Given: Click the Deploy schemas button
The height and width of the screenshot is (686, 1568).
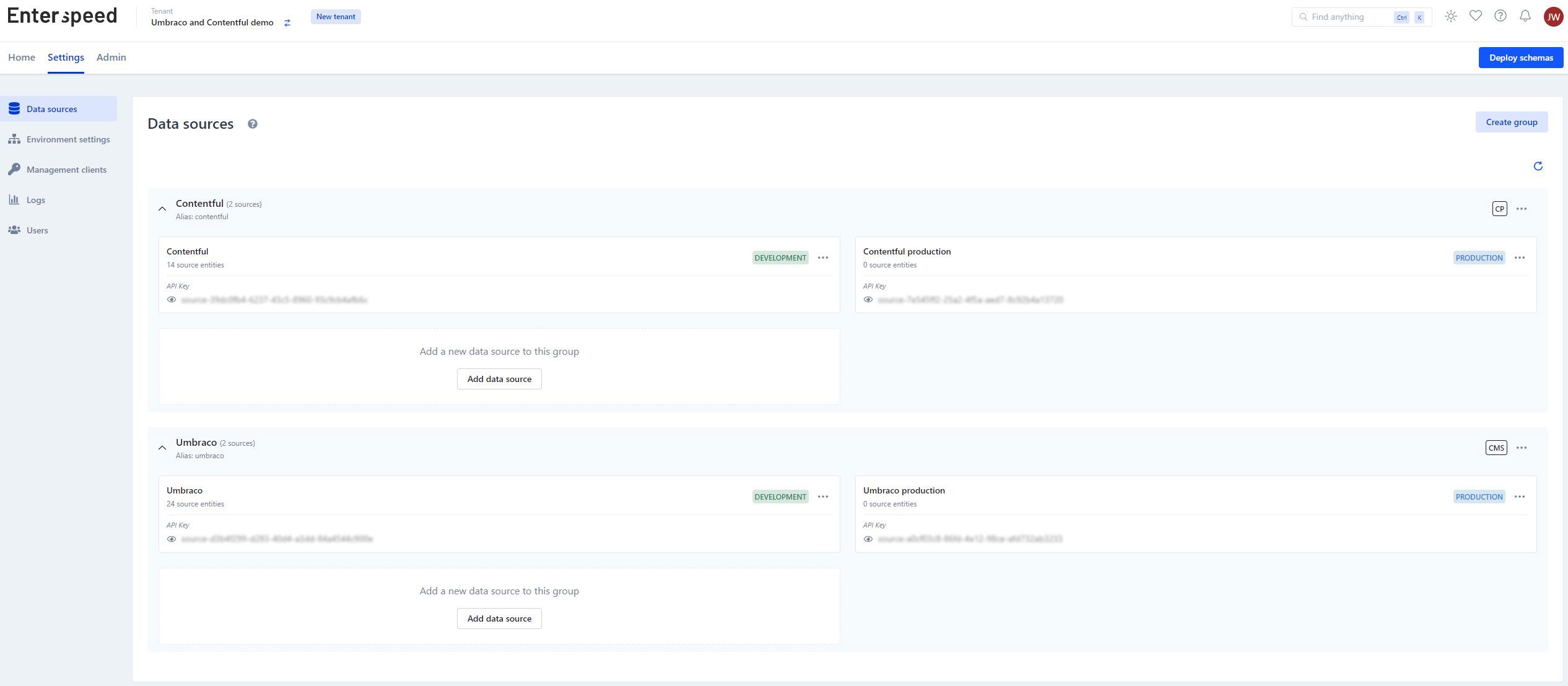Looking at the screenshot, I should (1521, 58).
